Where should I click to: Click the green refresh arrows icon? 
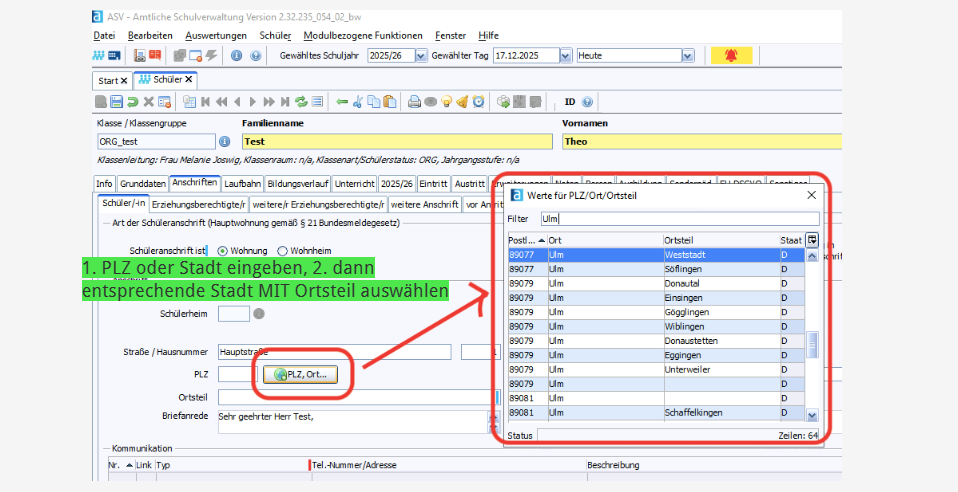300,101
